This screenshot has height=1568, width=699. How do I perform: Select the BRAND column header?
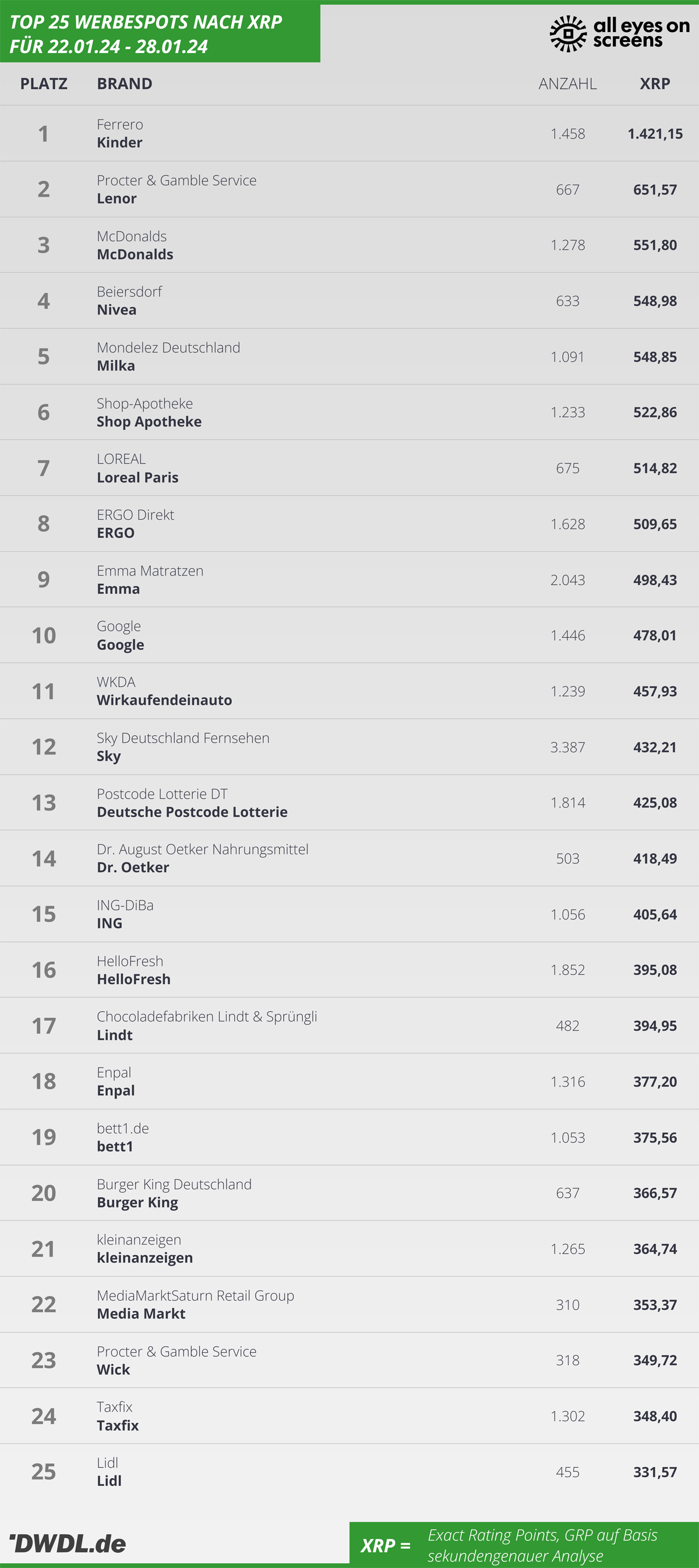point(125,83)
